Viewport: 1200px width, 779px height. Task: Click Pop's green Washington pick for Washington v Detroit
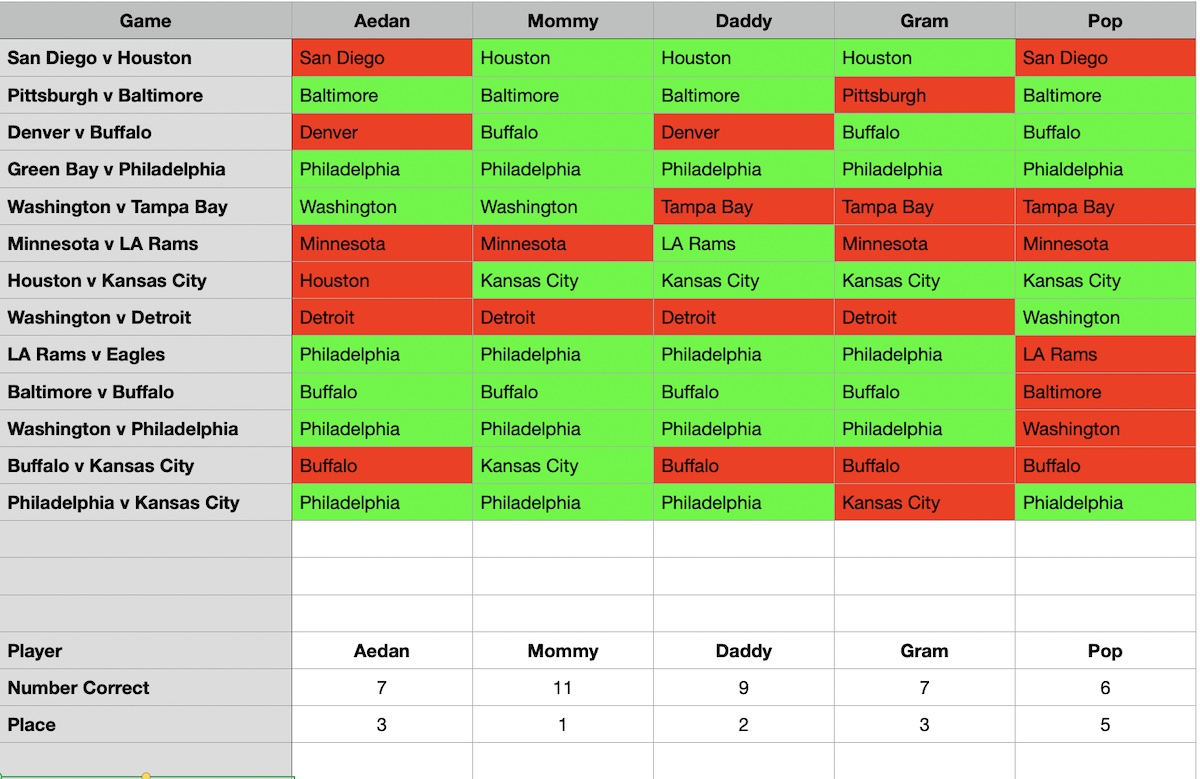pos(1105,318)
